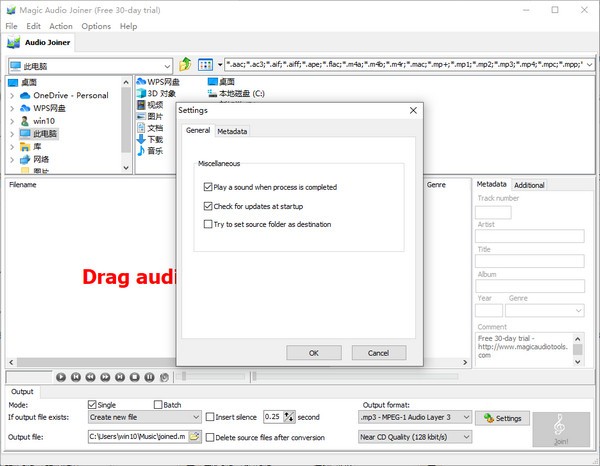The height and width of the screenshot is (466, 600).
Task: Select the 图片 folder in file list
Action: tap(150, 116)
